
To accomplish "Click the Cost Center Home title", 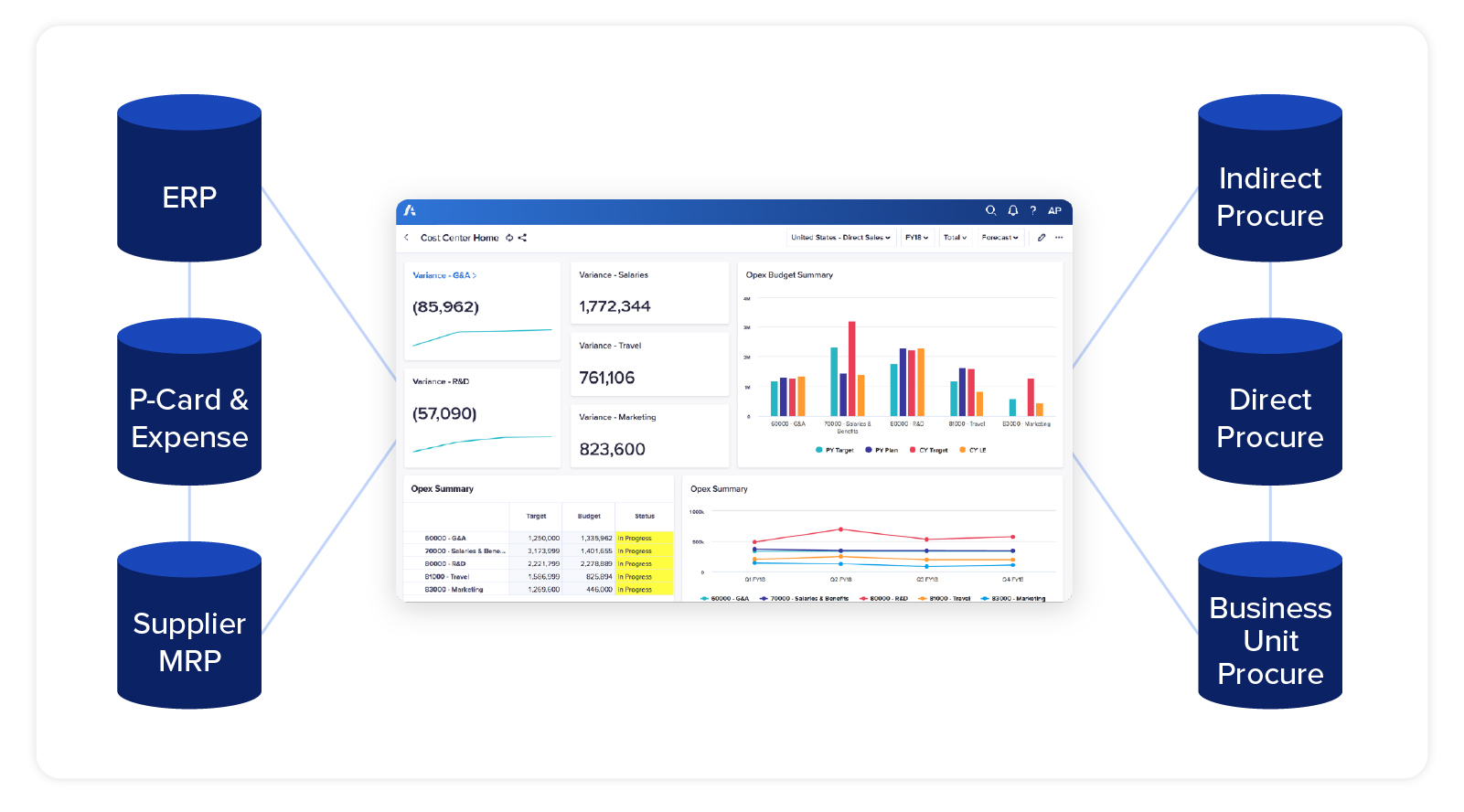I will pyautogui.click(x=459, y=238).
